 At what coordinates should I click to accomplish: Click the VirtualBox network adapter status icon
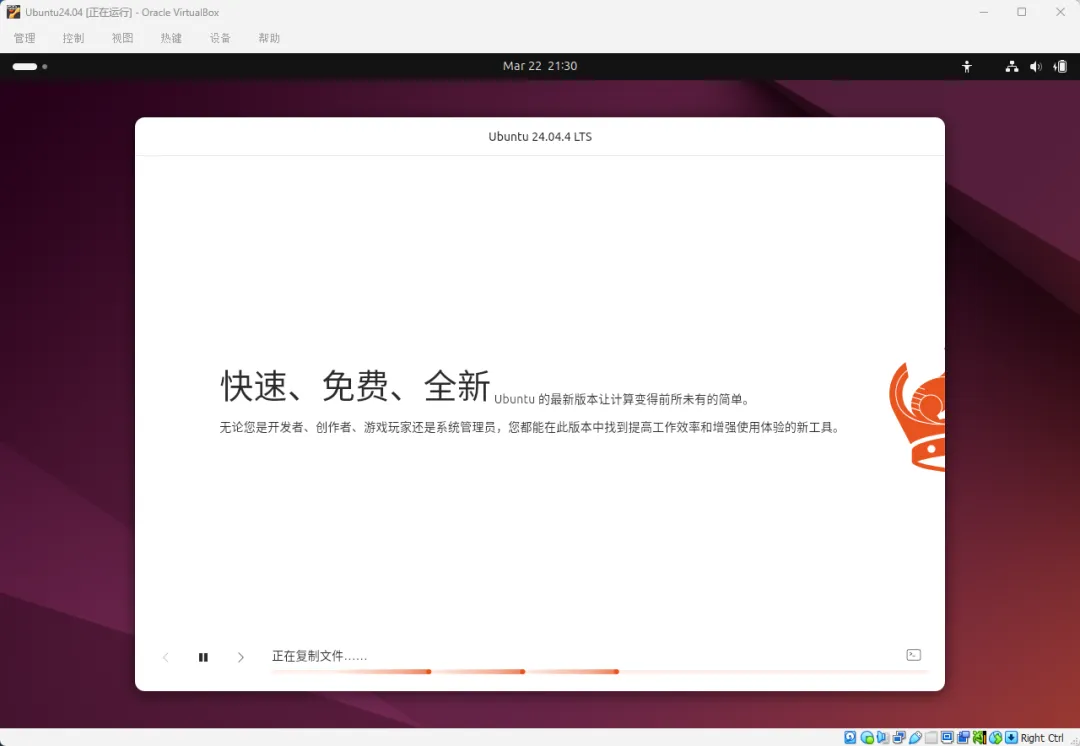pos(899,738)
